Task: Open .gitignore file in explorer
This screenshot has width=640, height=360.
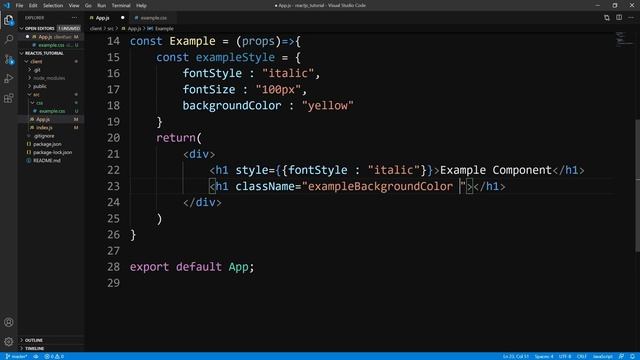Action: [x=51, y=136]
